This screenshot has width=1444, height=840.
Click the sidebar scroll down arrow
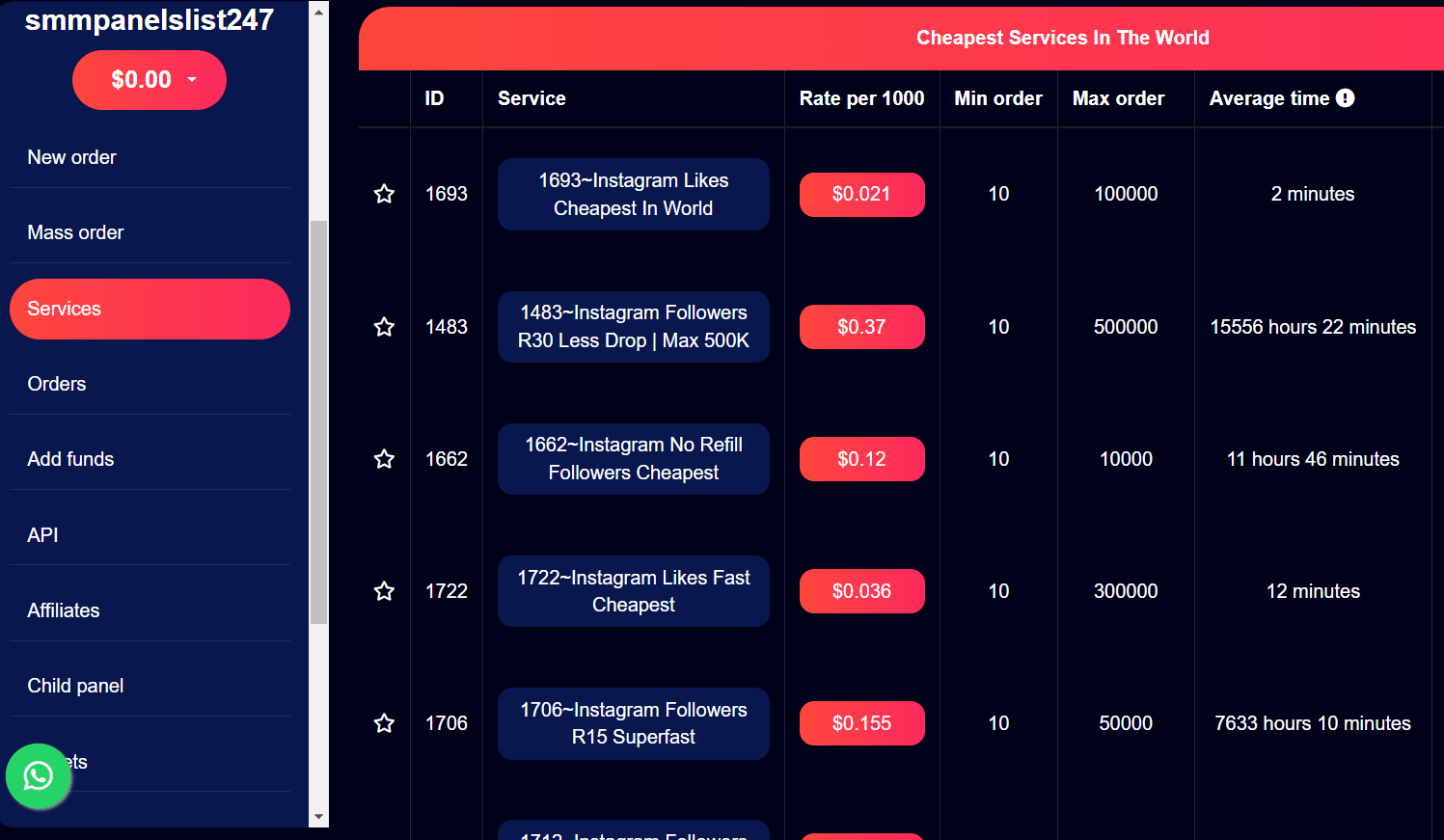point(318,817)
